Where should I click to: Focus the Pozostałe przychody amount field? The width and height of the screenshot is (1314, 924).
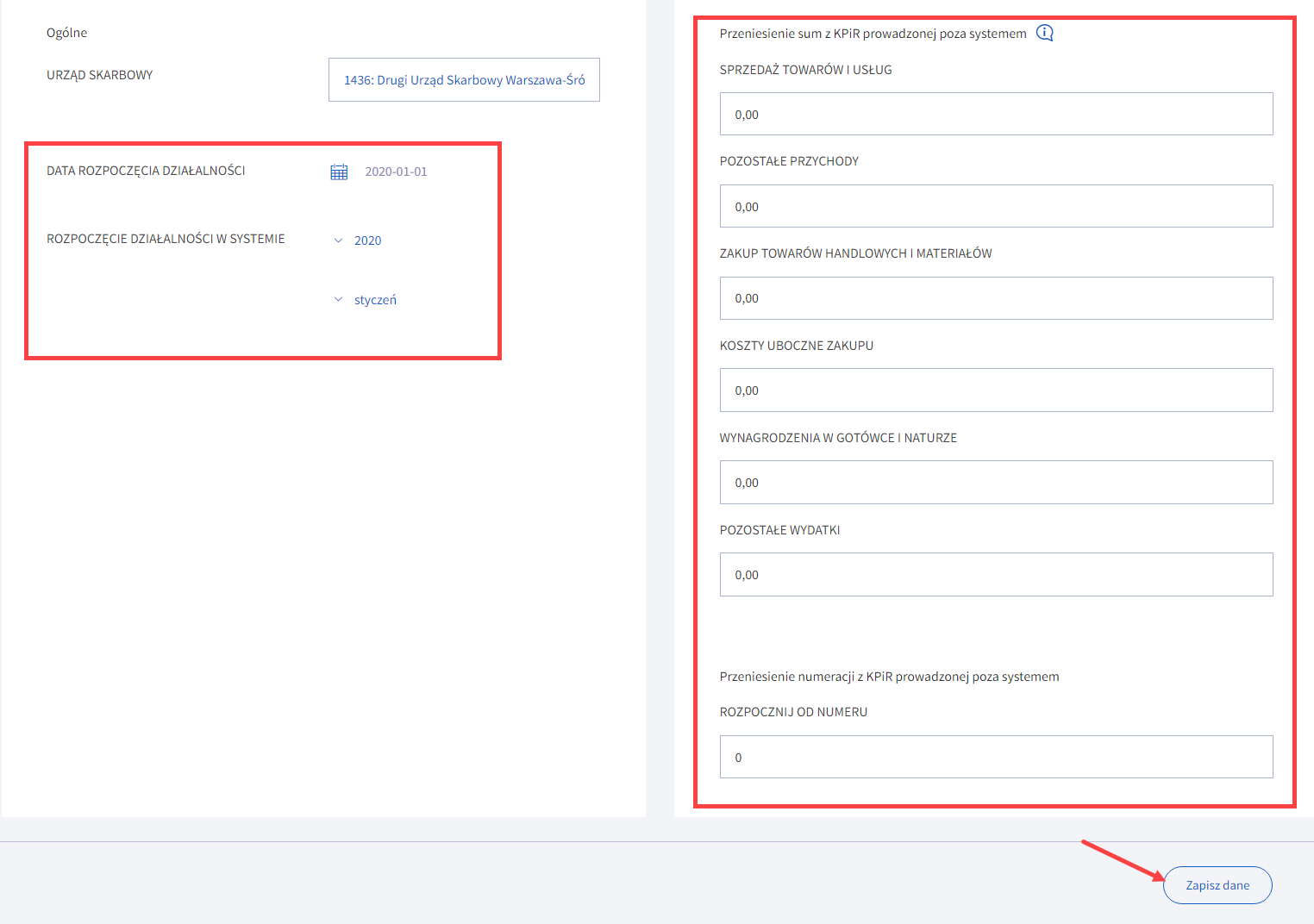point(996,206)
